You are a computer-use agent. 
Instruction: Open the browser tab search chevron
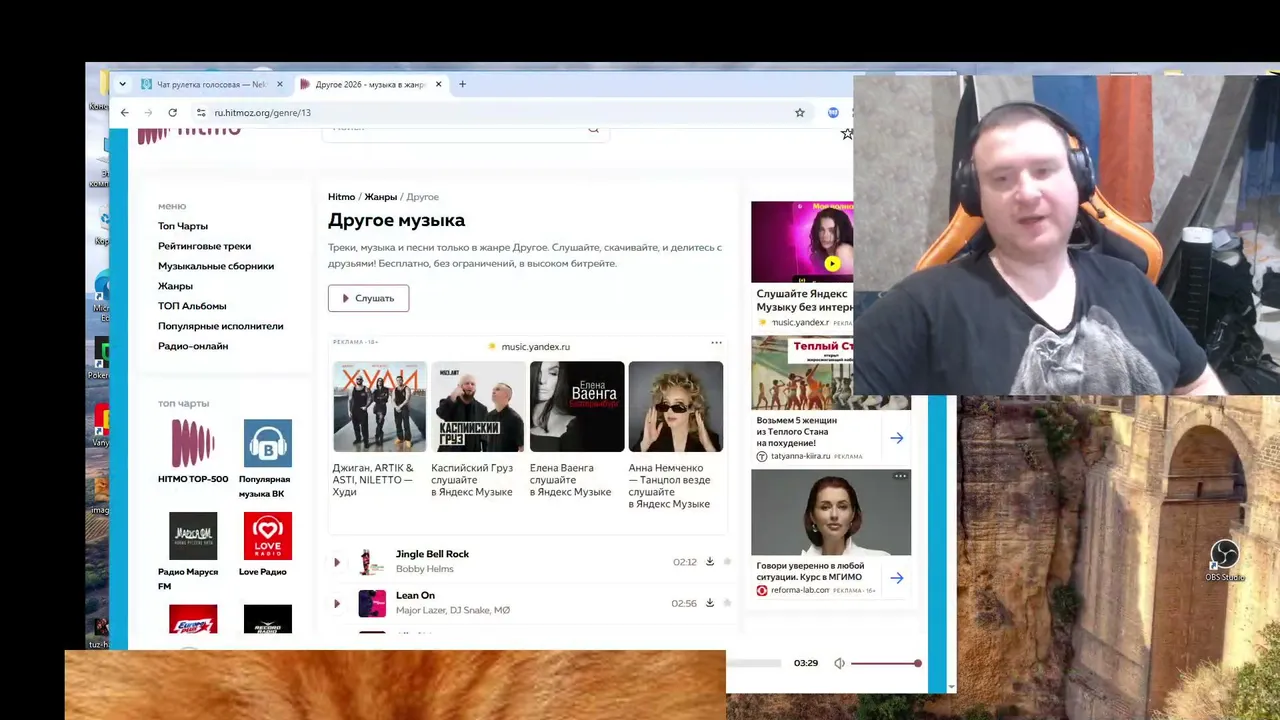[x=122, y=84]
